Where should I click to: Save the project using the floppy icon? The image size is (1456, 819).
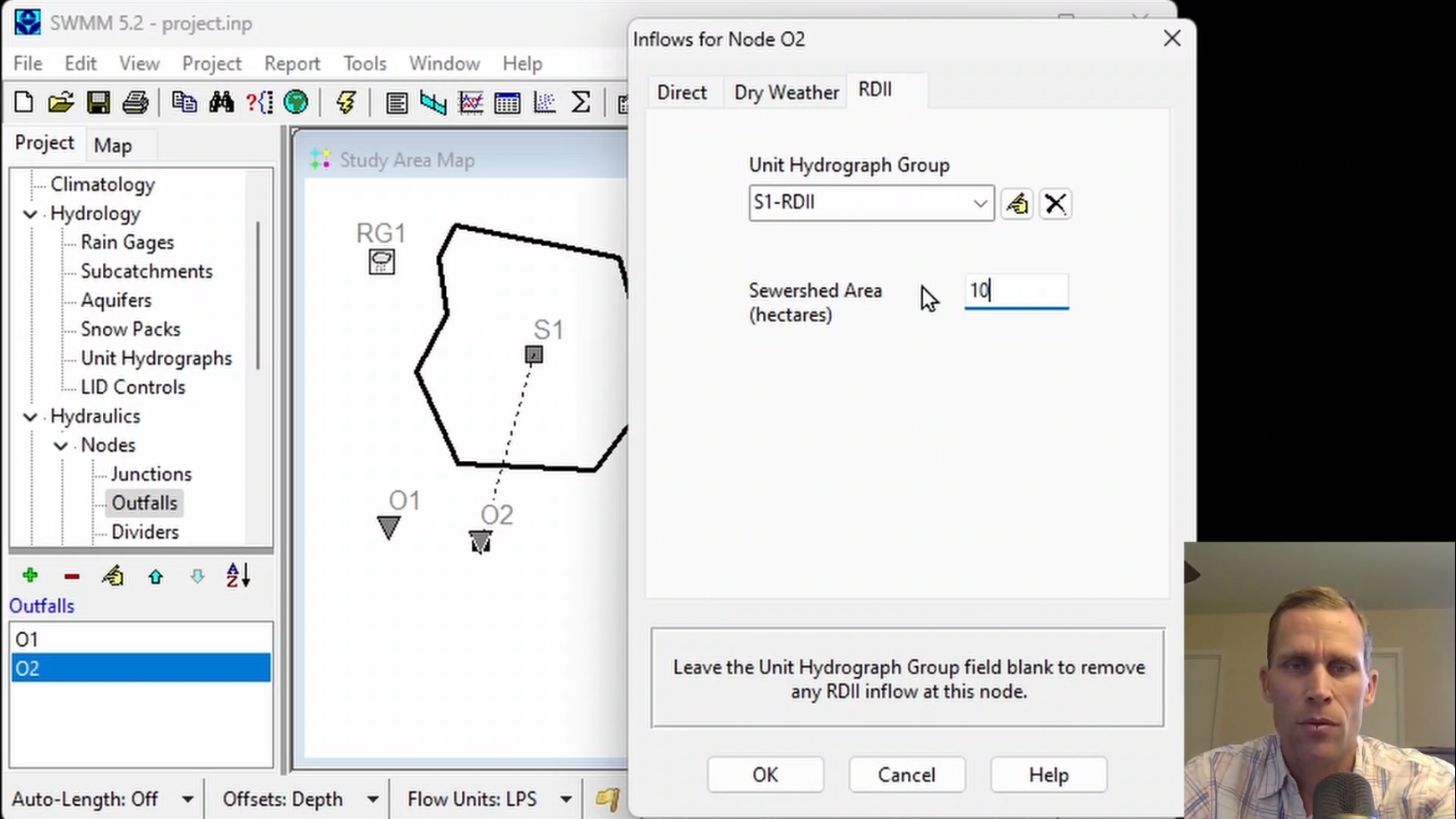[x=98, y=103]
